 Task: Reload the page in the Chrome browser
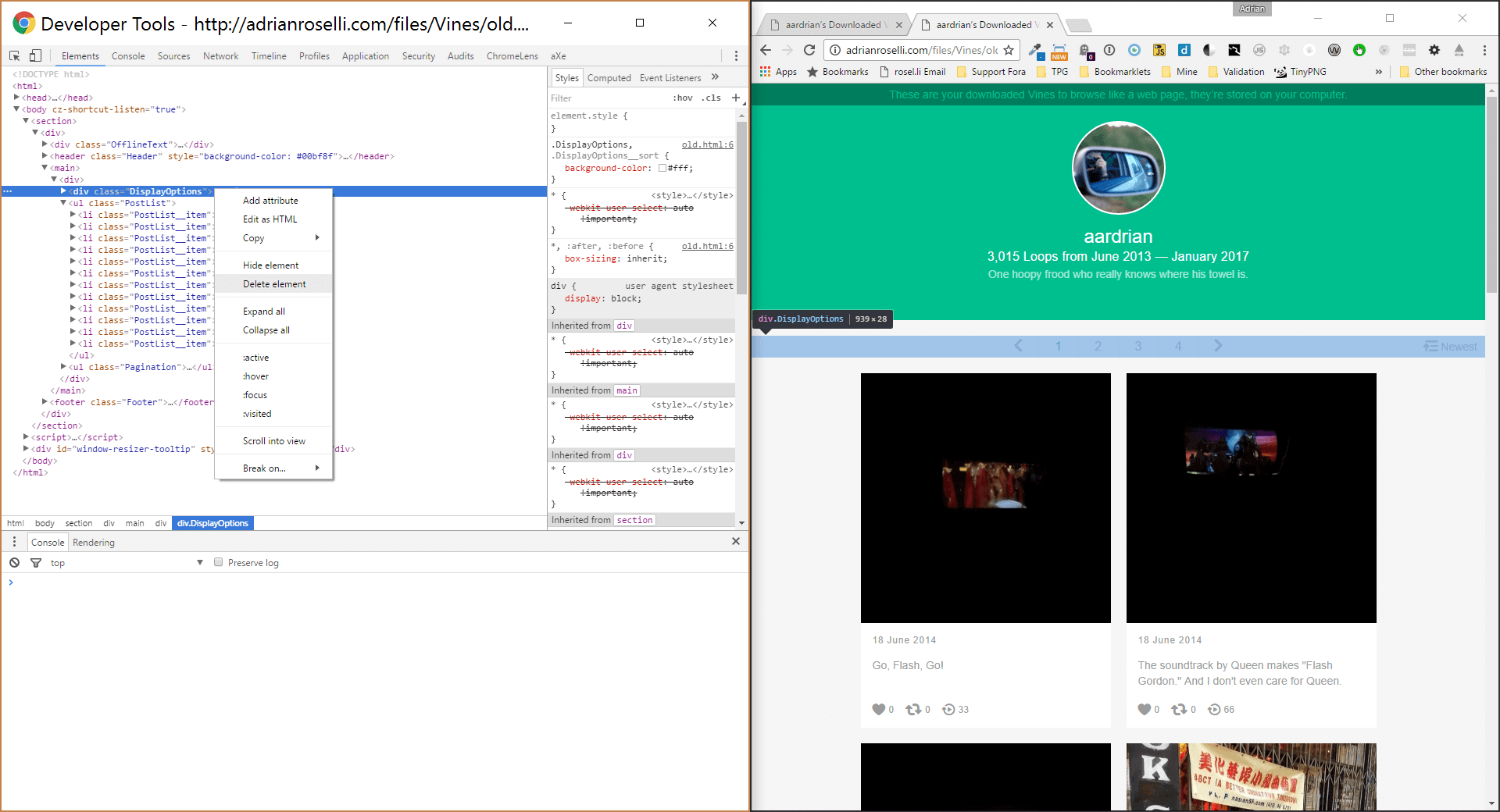(809, 50)
